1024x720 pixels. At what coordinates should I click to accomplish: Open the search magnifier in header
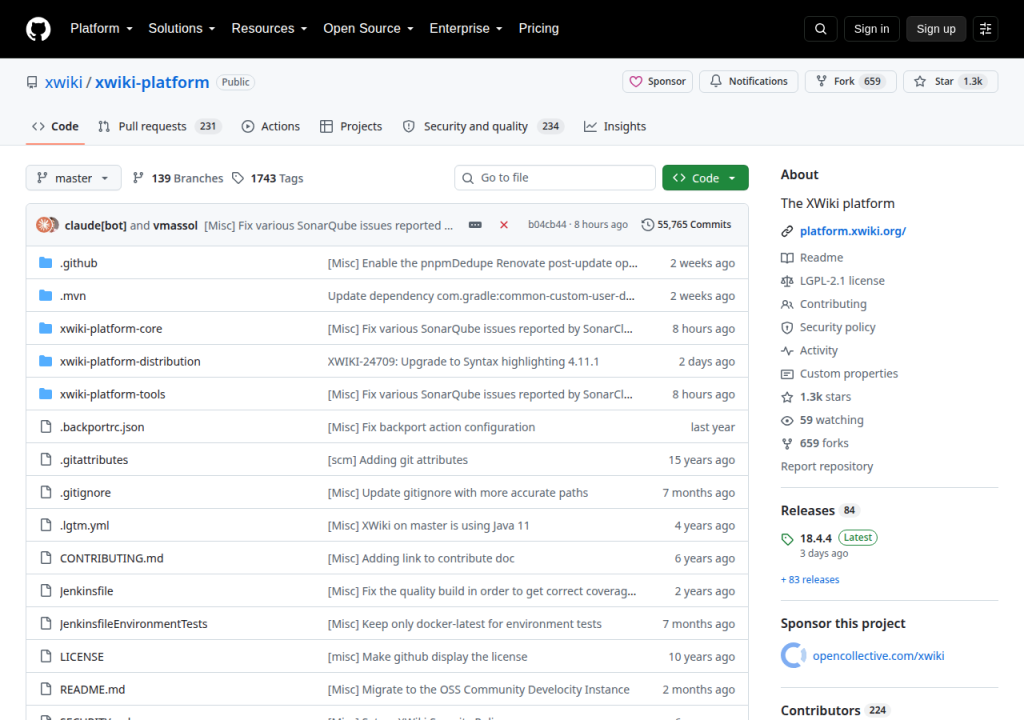click(x=820, y=29)
